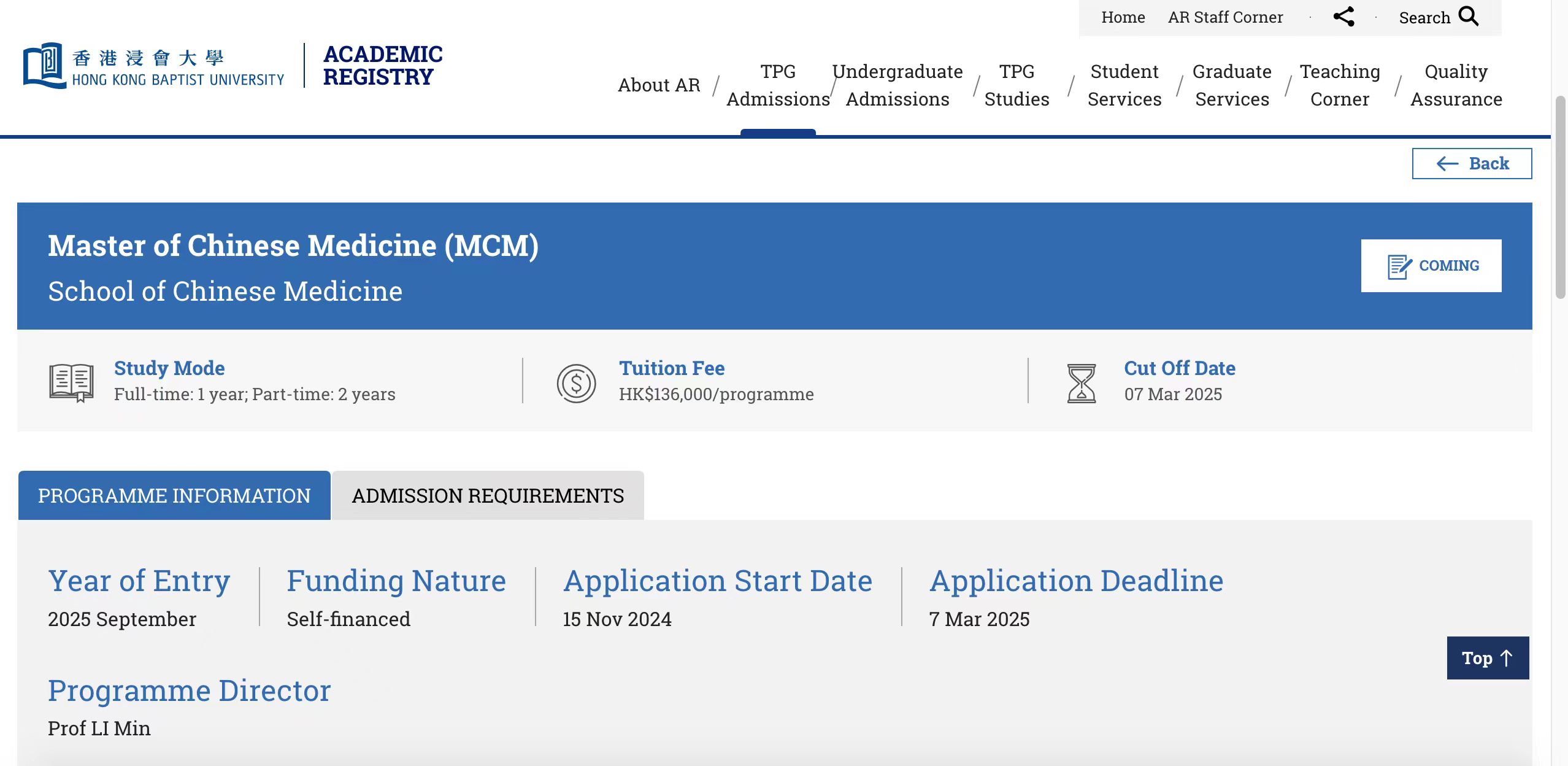The width and height of the screenshot is (1568, 766).
Task: Click the hourglass Cut Off Date icon
Action: point(1081,383)
